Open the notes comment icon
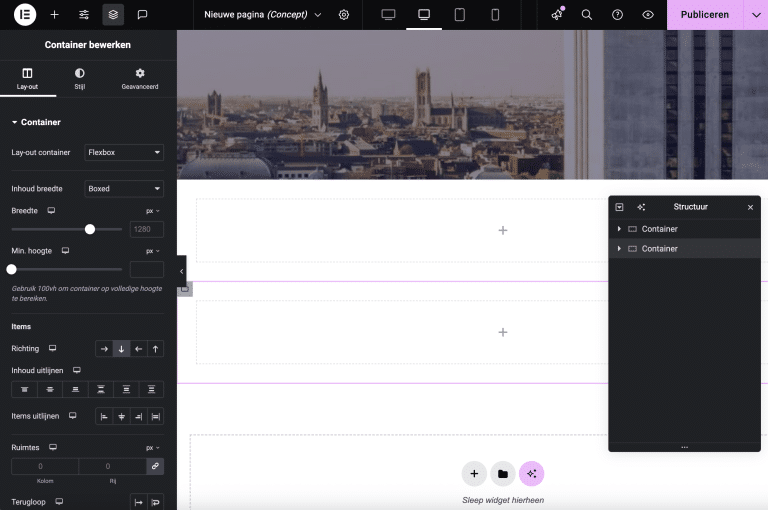The width and height of the screenshot is (768, 510). pyautogui.click(x=142, y=15)
